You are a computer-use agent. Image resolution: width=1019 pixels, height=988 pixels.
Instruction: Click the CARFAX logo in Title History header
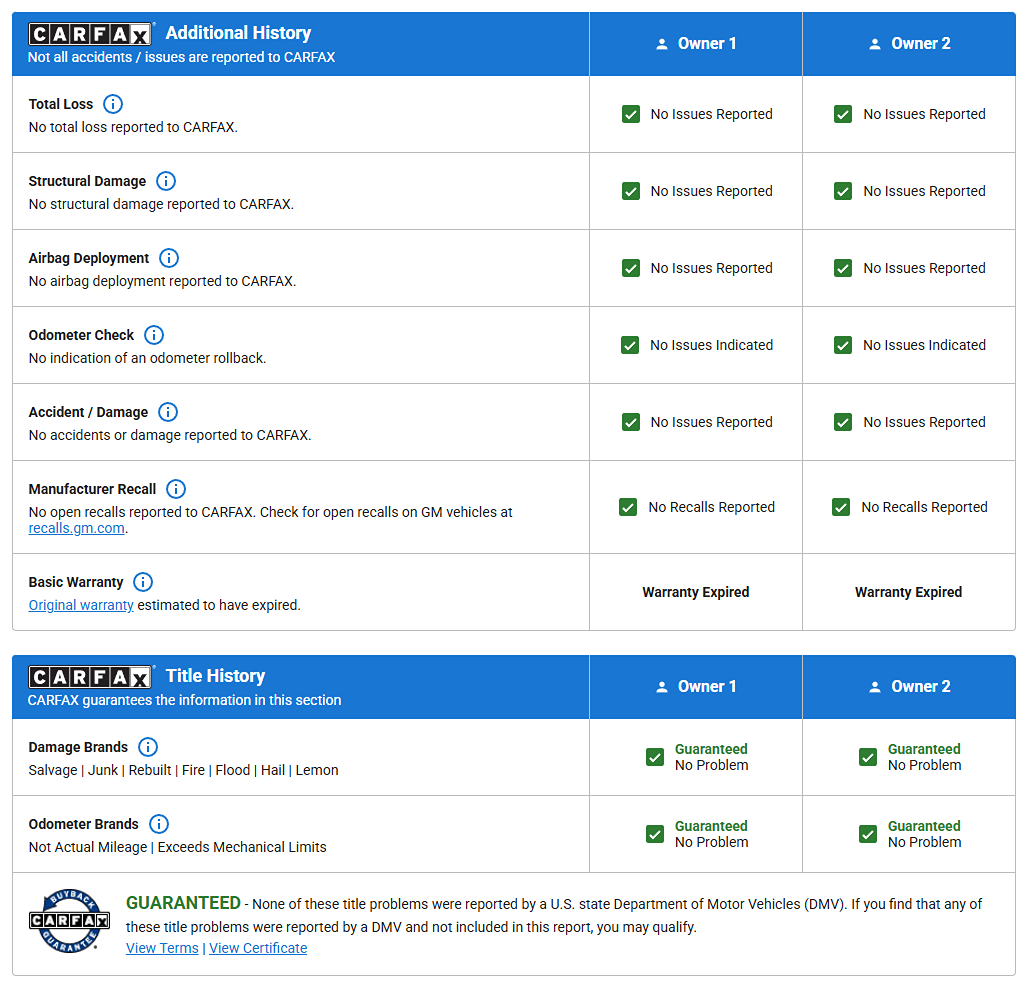pos(90,677)
